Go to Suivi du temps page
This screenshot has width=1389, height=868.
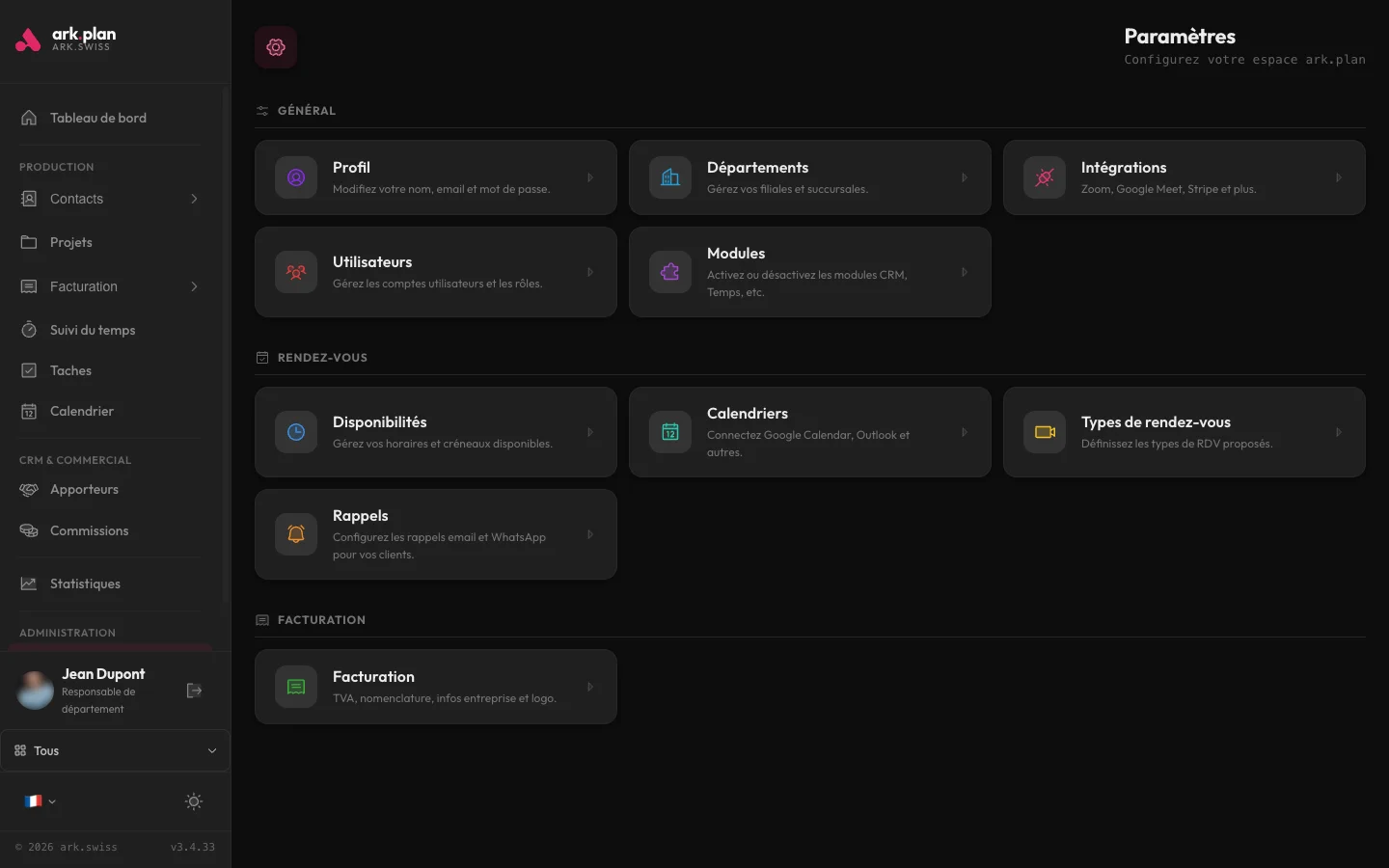click(x=92, y=330)
